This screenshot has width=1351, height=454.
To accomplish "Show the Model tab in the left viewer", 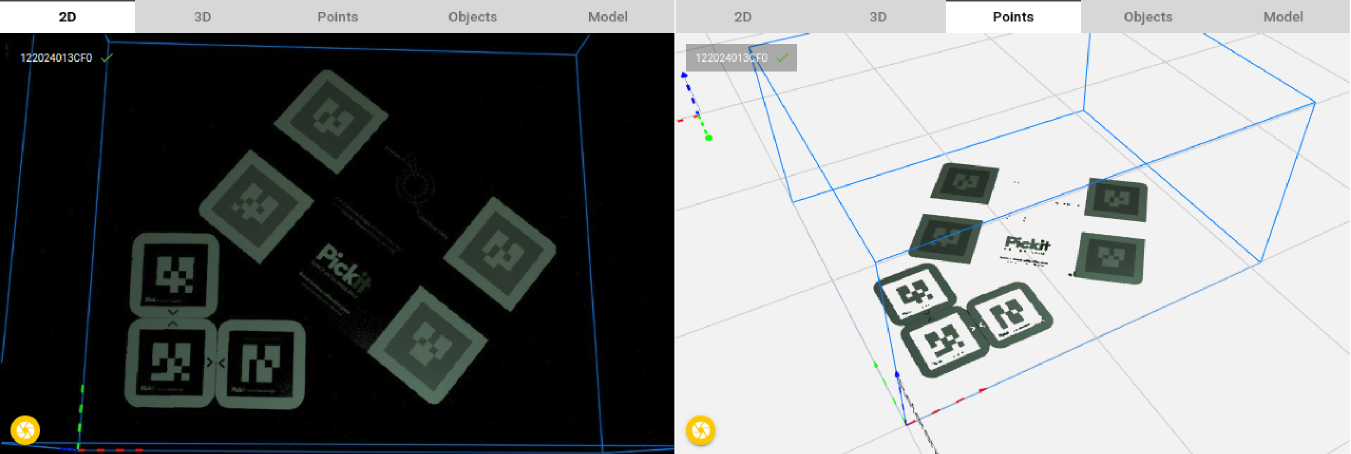I will pyautogui.click(x=607, y=16).
